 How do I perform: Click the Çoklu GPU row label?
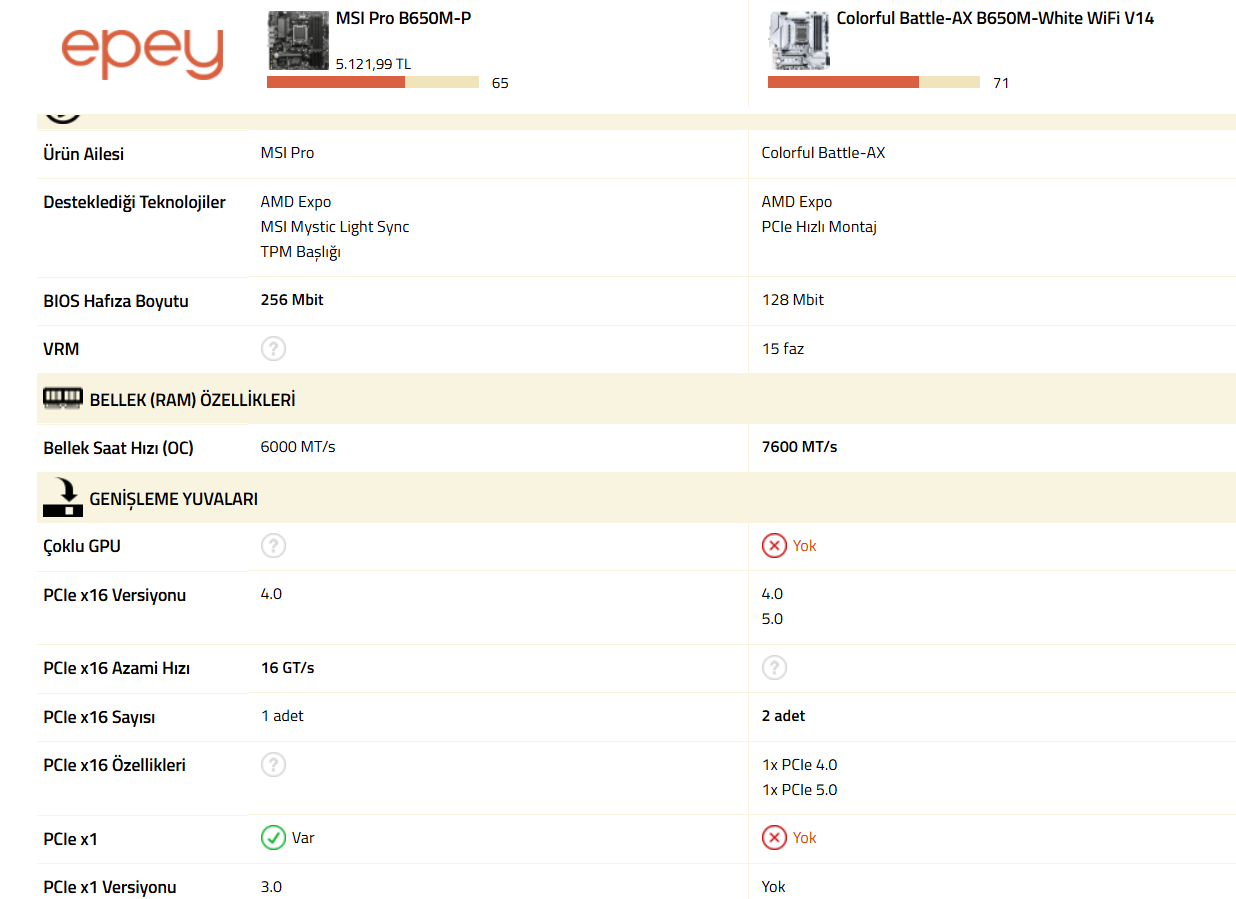point(82,546)
